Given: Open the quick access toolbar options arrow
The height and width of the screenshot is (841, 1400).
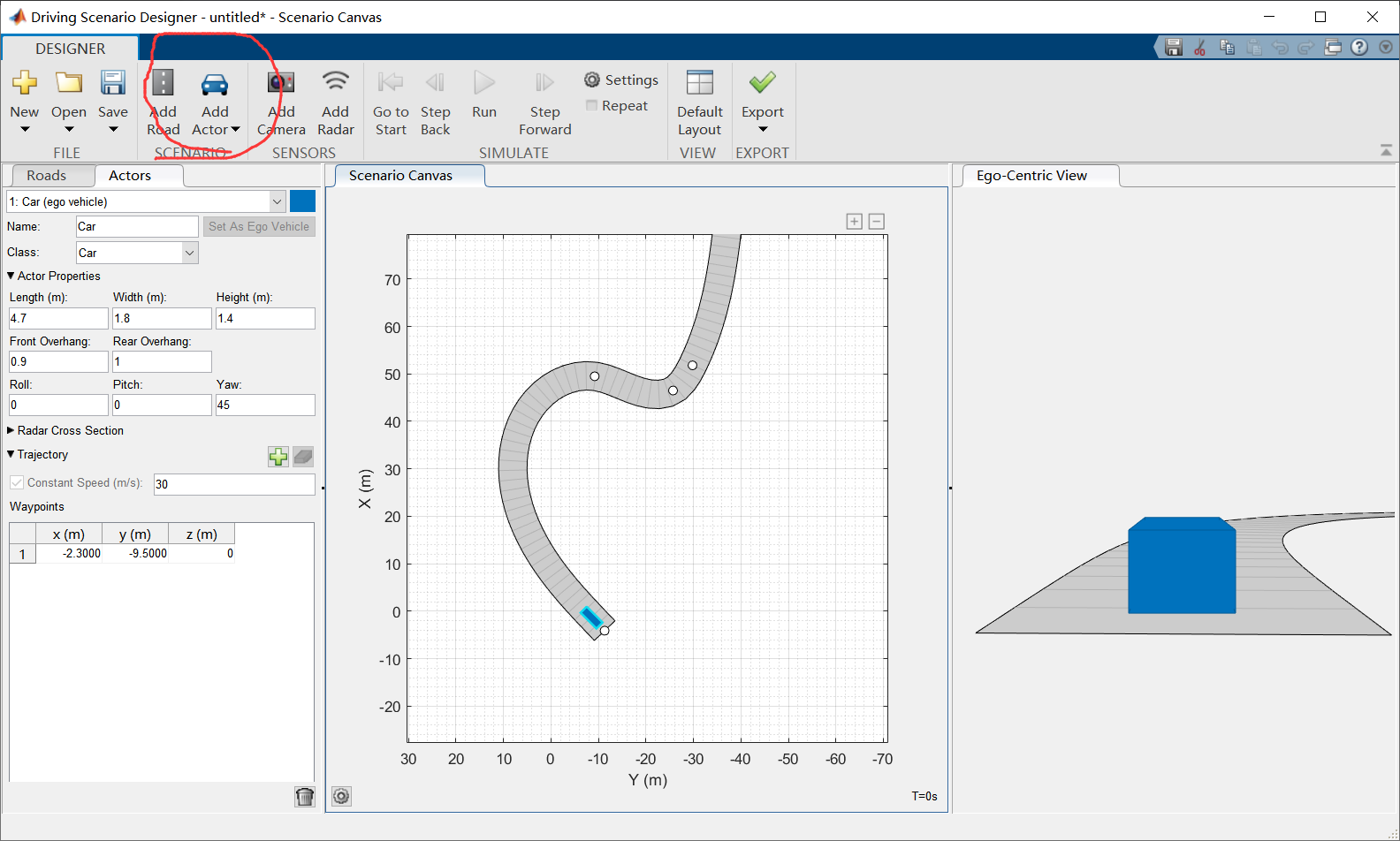Looking at the screenshot, I should point(1385,48).
